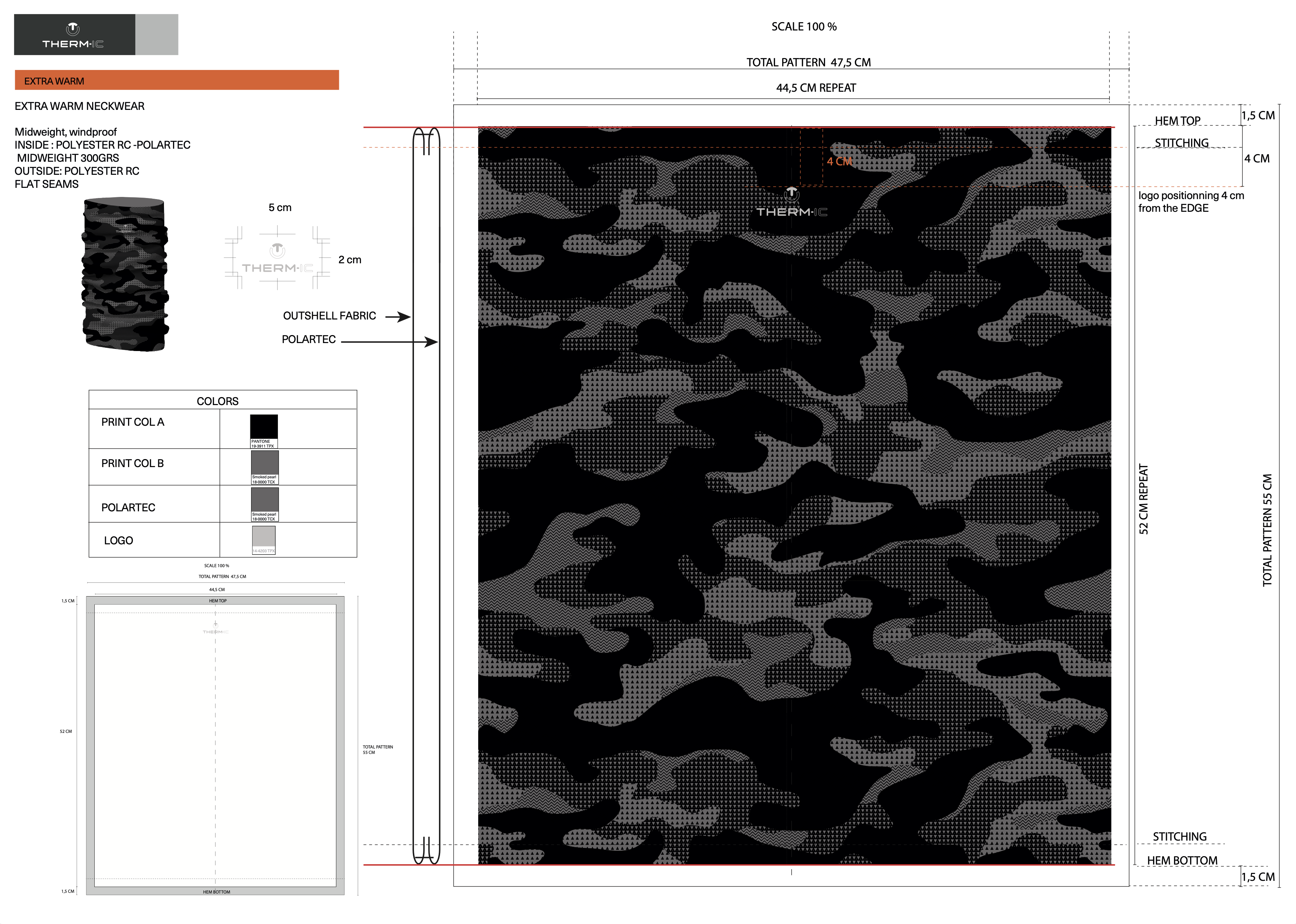Click the tiny Therm-ic logo in small layout diagram
Screen dimensions: 1296x924
click(x=216, y=629)
